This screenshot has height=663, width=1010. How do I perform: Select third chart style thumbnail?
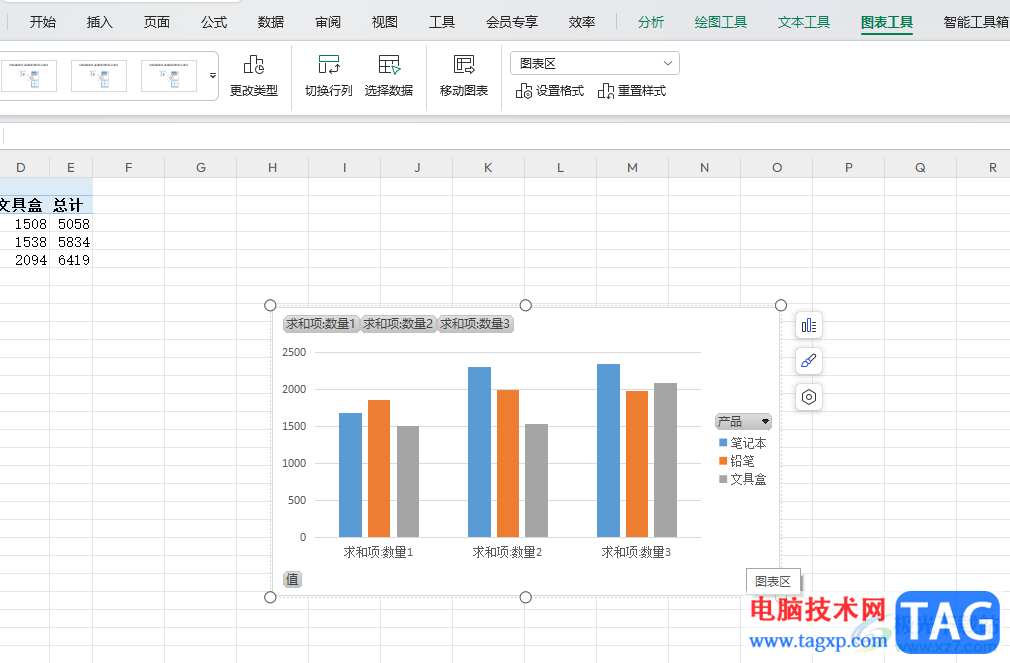[169, 76]
